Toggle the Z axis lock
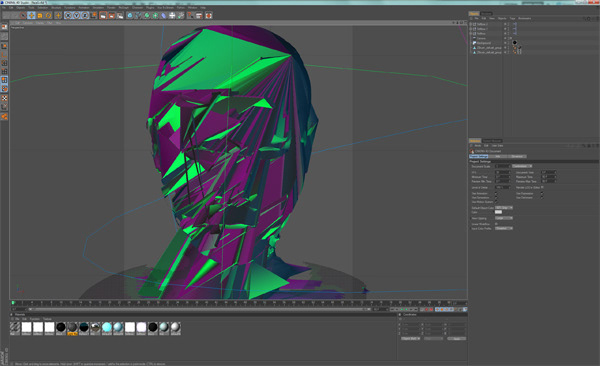600x366 pixels. click(x=85, y=15)
